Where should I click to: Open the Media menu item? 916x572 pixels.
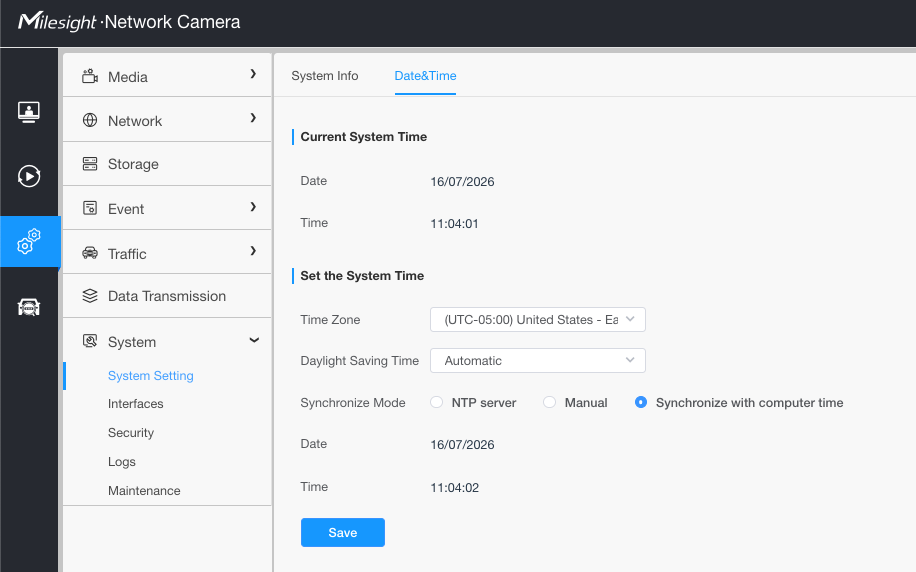coord(167,76)
